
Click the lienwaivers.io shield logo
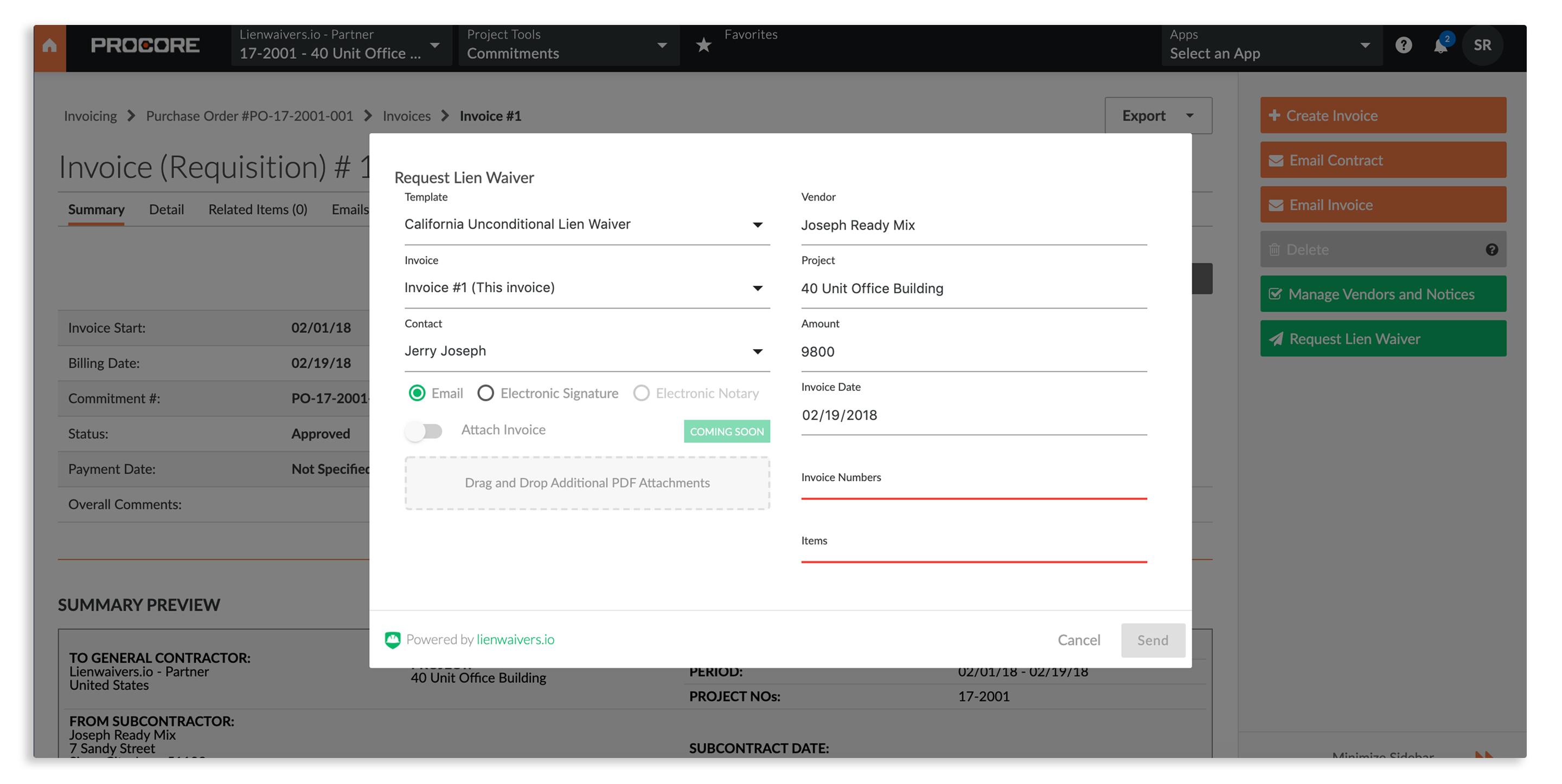(x=392, y=640)
